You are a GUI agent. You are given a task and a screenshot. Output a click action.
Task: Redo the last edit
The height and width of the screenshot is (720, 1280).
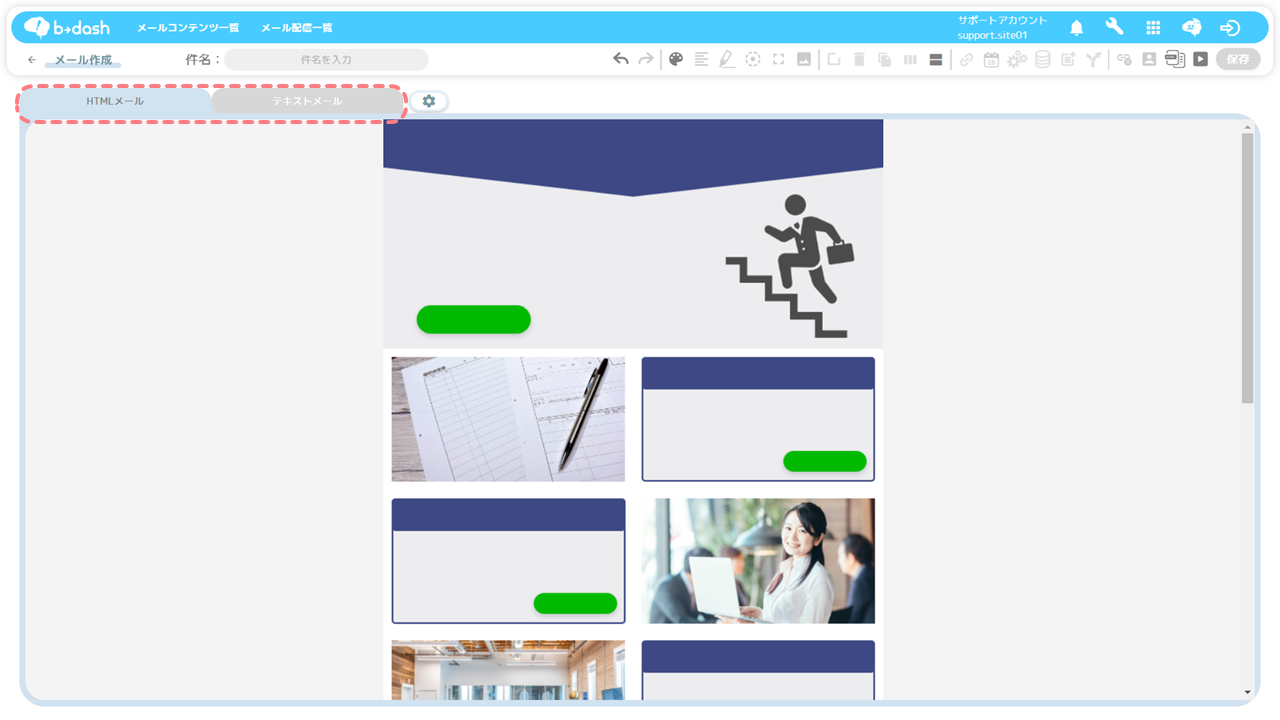[x=646, y=59]
